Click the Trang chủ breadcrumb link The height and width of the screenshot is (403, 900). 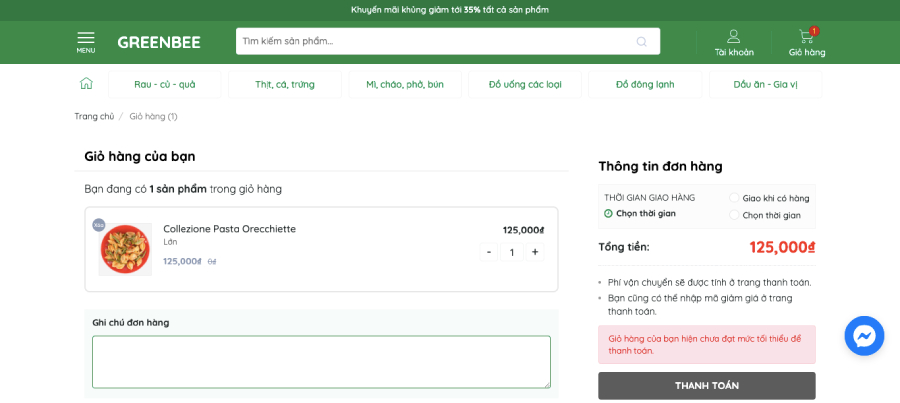coord(94,117)
